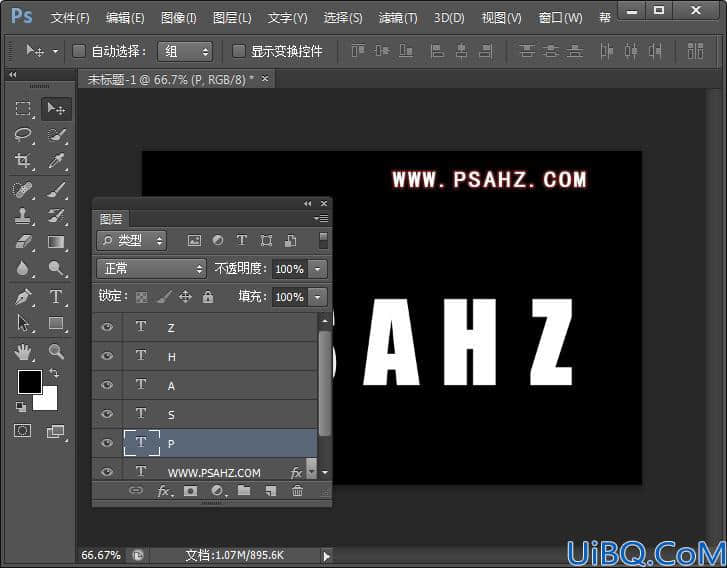The height and width of the screenshot is (568, 727).
Task: Open the 组 auto-select dropdown
Action: [185, 51]
